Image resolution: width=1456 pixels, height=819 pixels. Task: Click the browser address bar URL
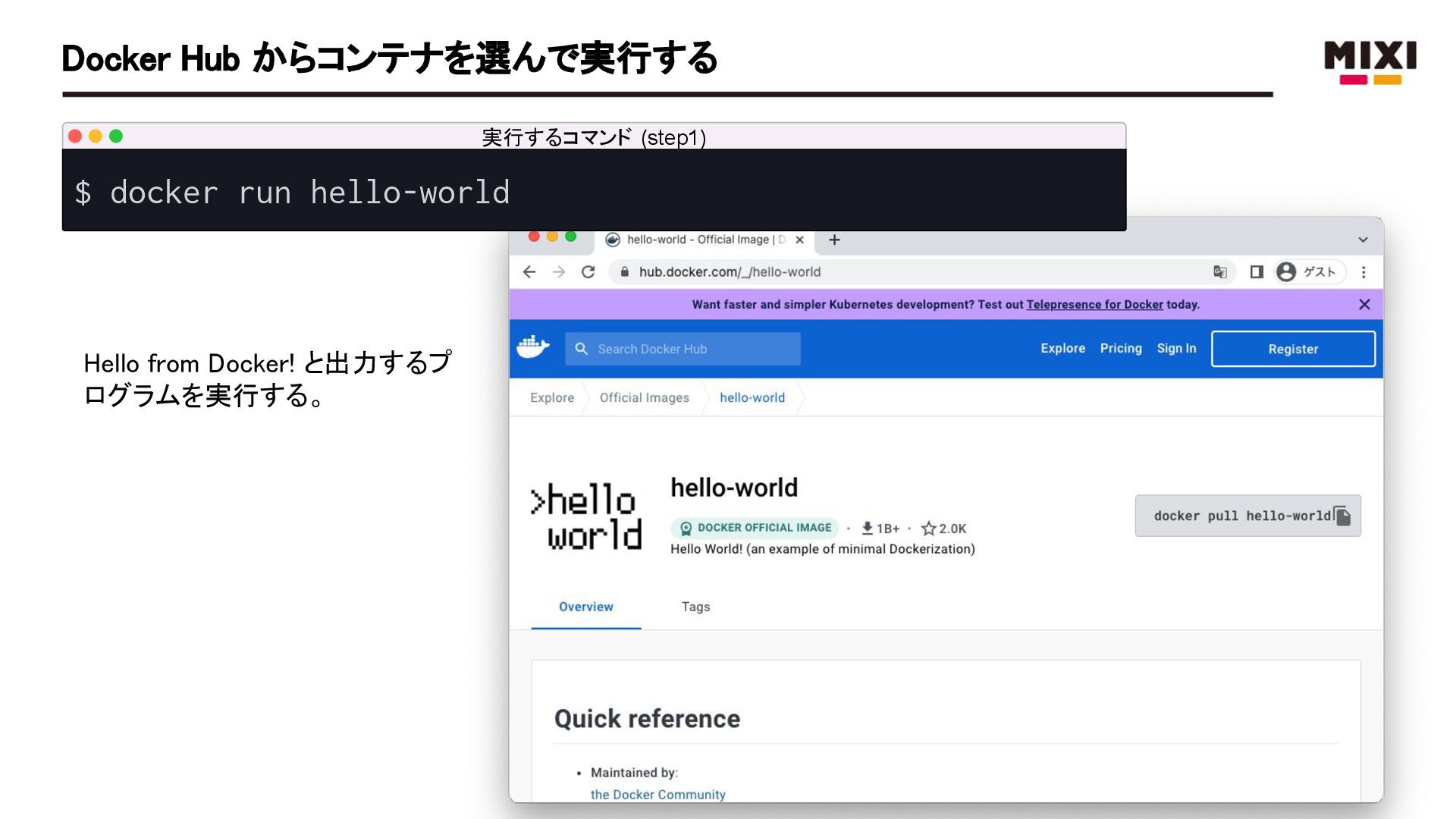(730, 271)
